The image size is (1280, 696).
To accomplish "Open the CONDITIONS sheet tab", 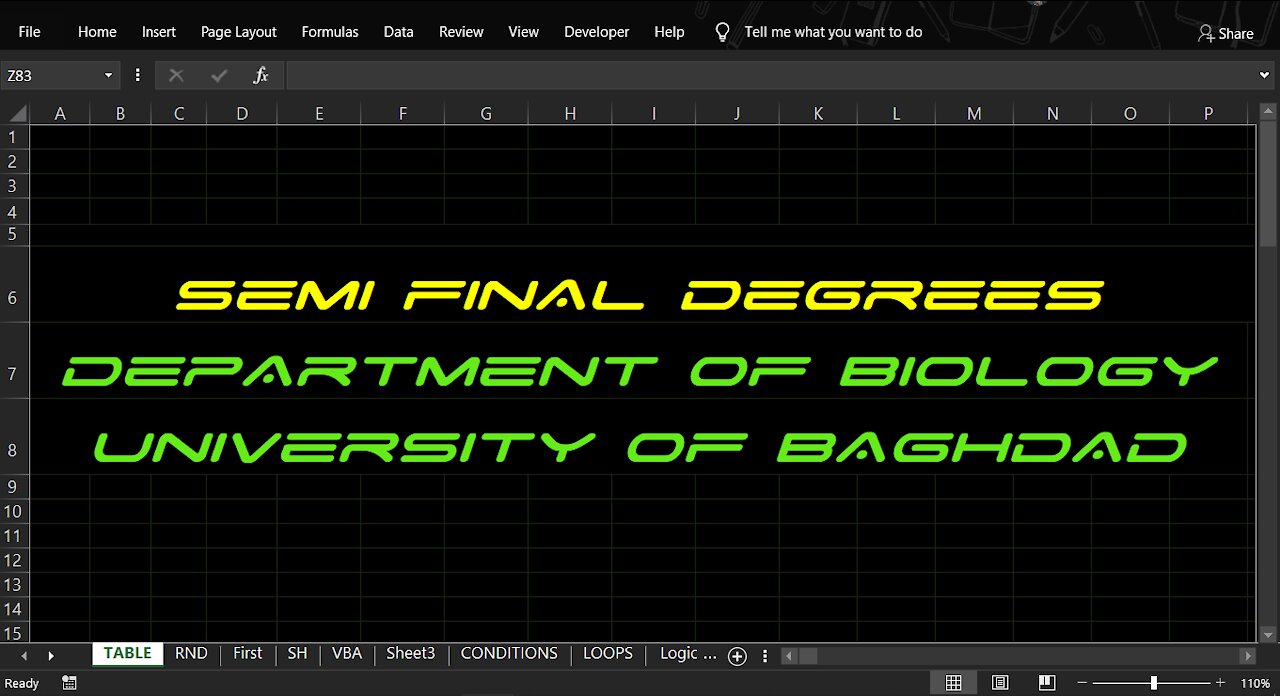I will pyautogui.click(x=509, y=653).
